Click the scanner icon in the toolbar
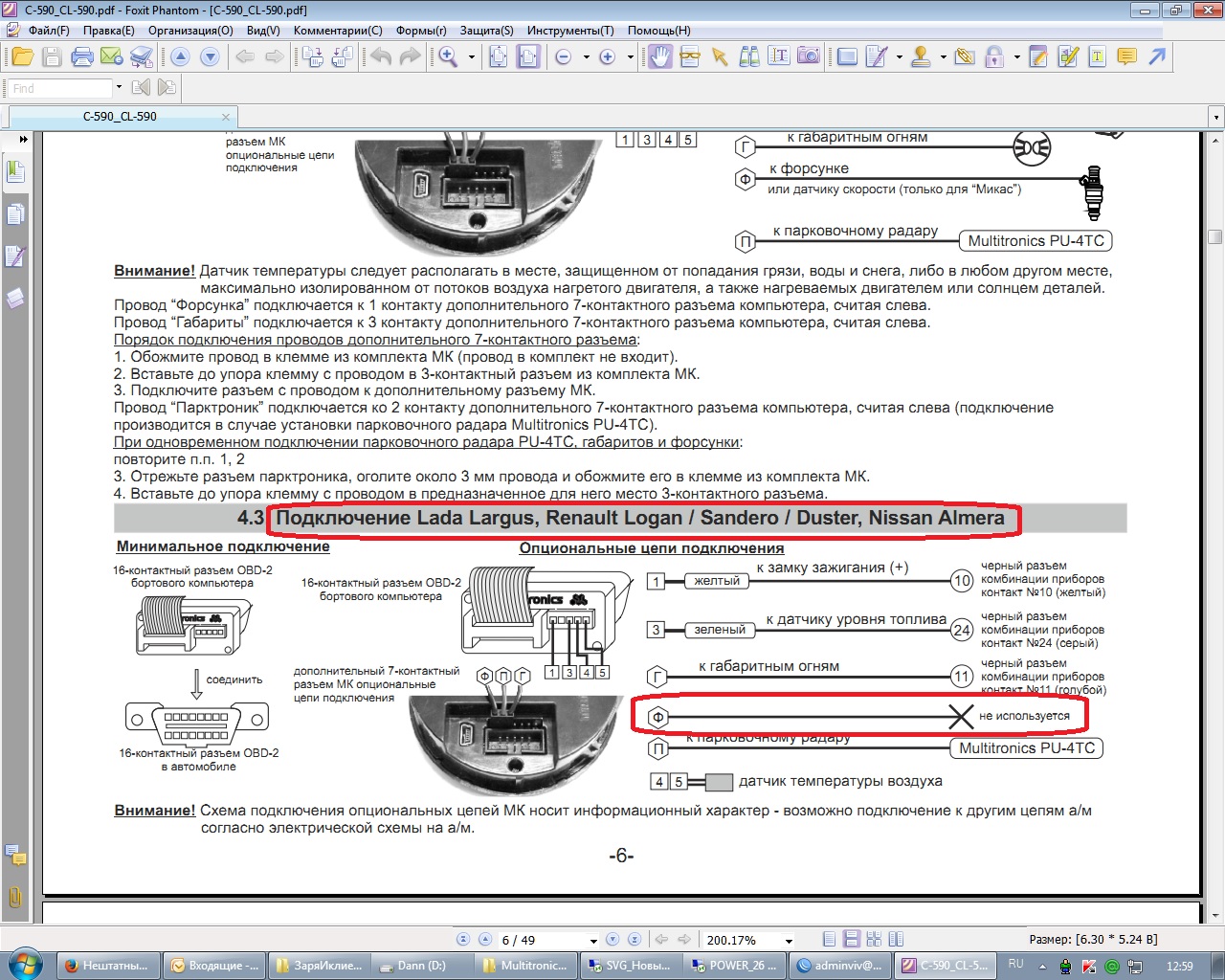Viewport: 1225px width, 980px height. (142, 57)
